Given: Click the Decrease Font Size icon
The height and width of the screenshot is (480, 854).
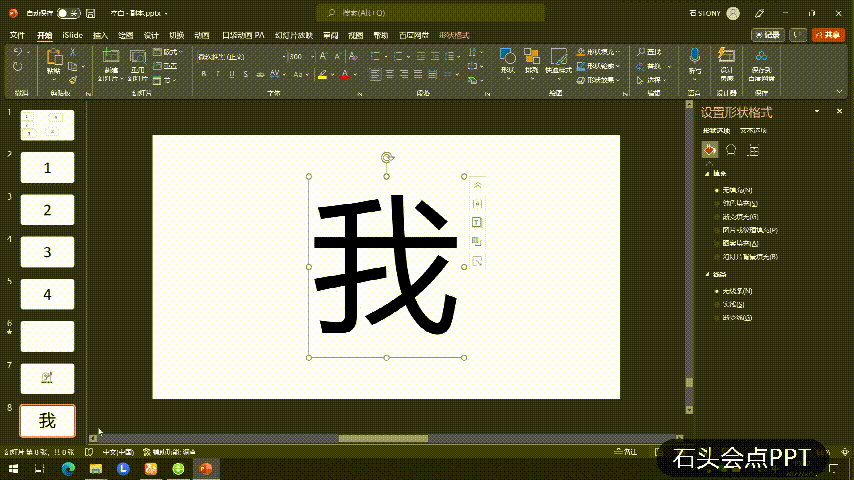Looking at the screenshot, I should click(338, 56).
